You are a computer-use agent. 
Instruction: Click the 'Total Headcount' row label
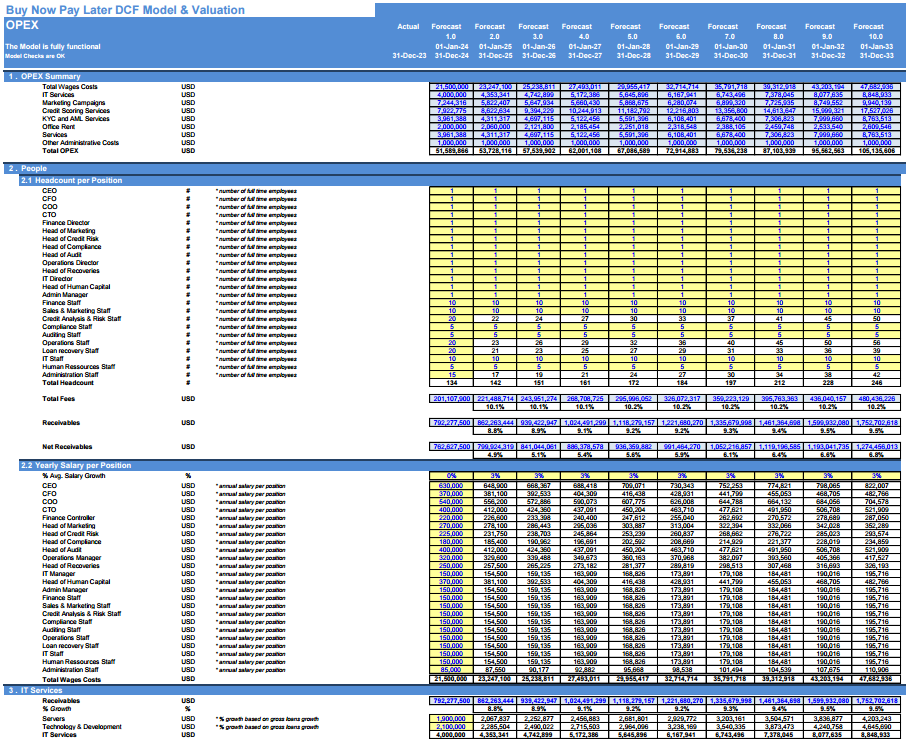[x=68, y=382]
